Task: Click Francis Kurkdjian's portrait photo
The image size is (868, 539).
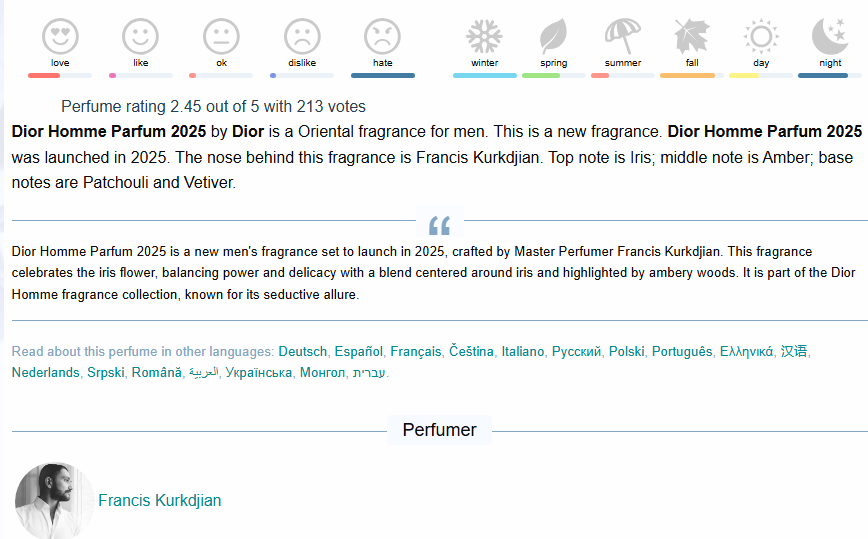Action: (x=54, y=501)
